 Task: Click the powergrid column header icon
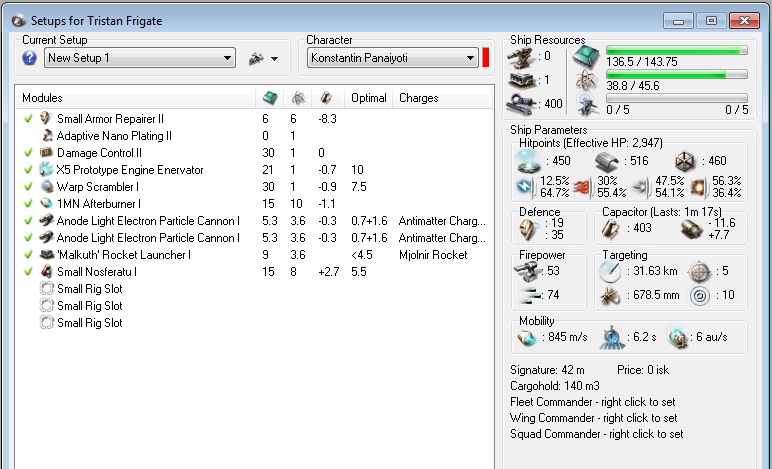point(298,98)
